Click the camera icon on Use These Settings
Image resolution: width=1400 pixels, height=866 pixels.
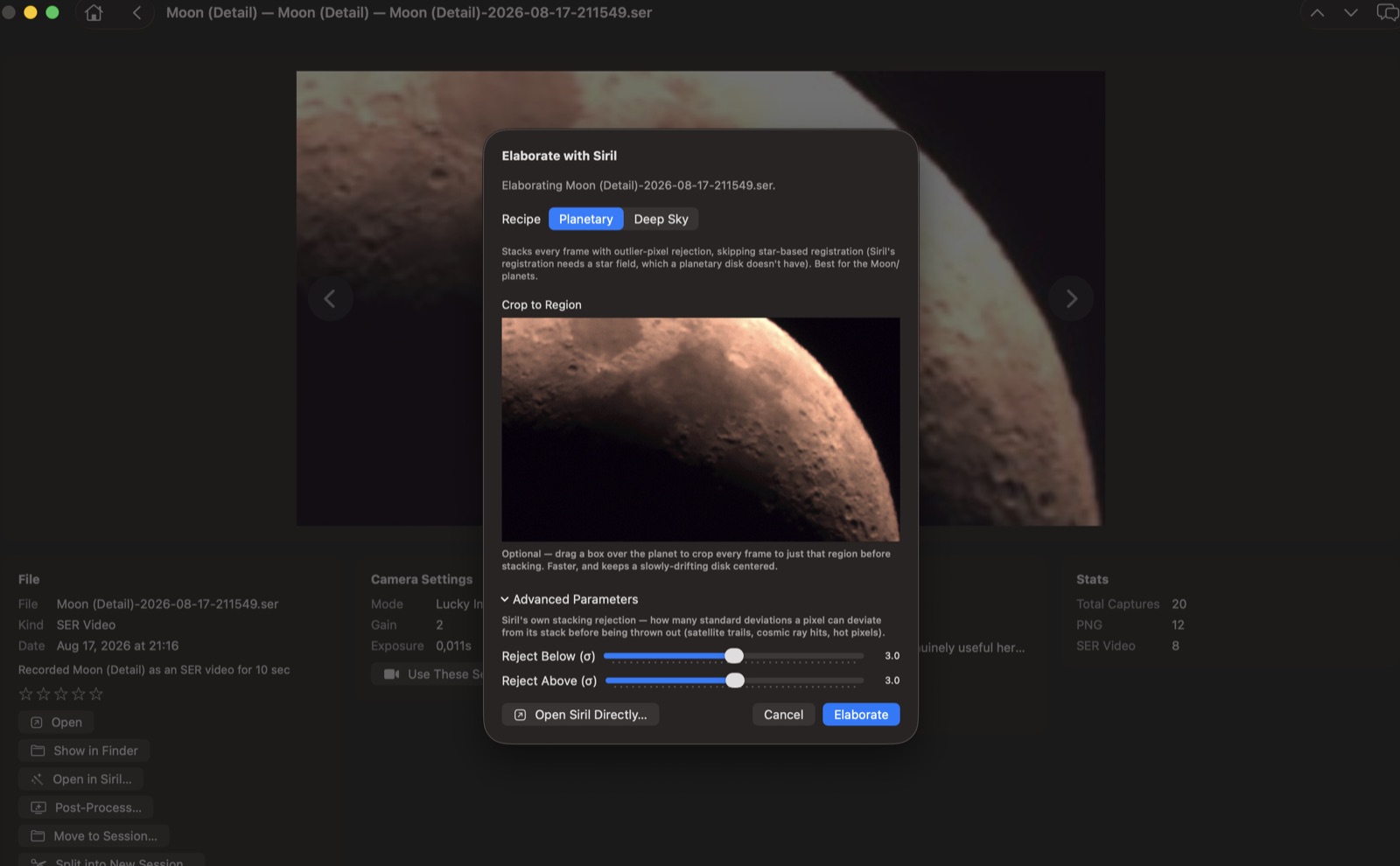[391, 674]
